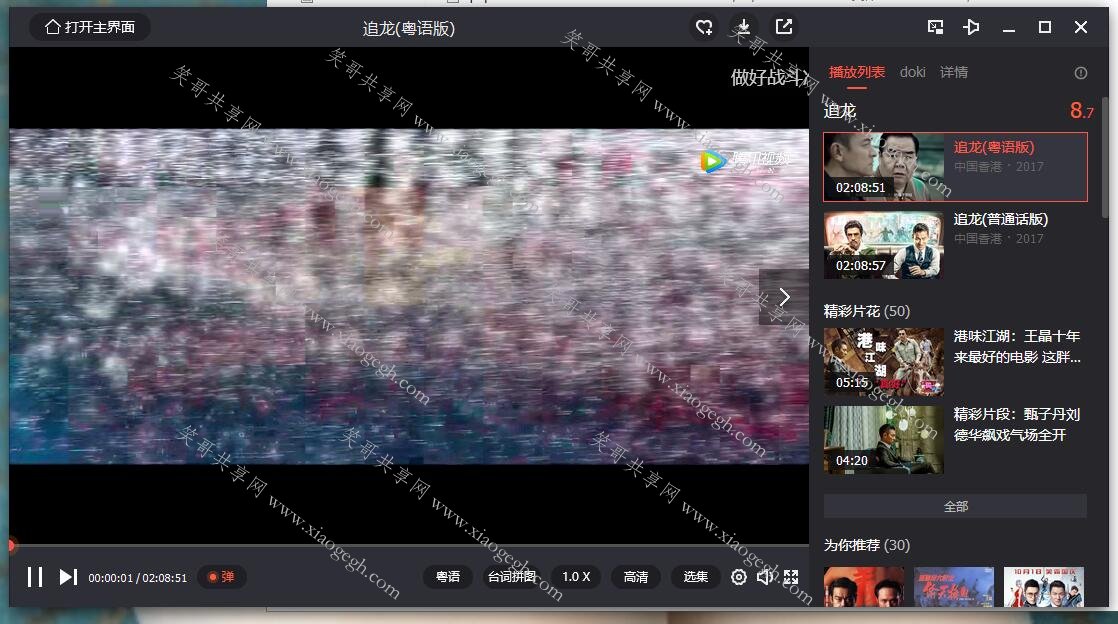Pause the video playback
Image resolution: width=1118 pixels, height=624 pixels.
tap(34, 577)
